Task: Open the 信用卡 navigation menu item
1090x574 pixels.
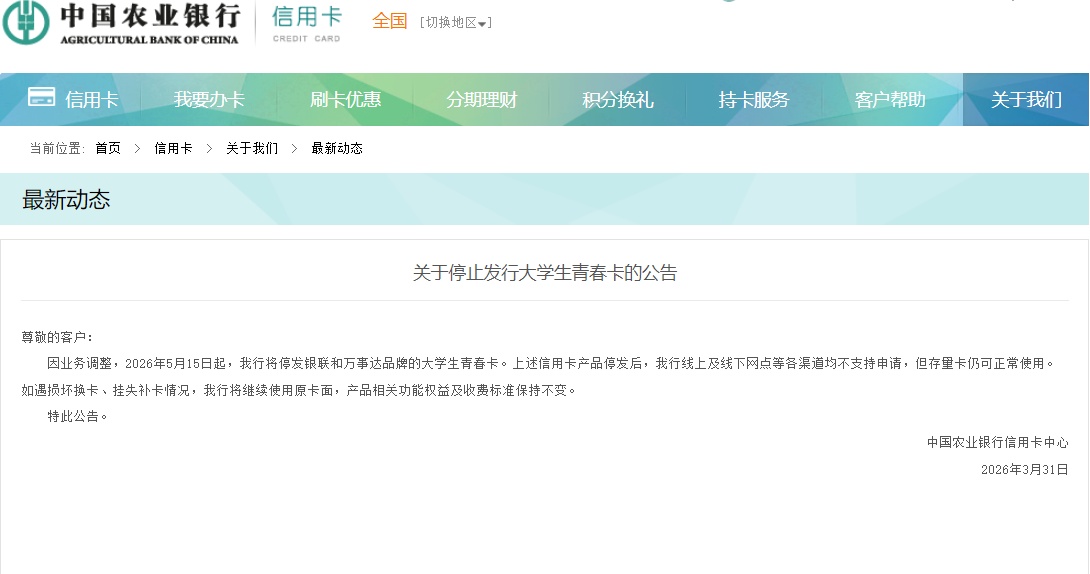Action: click(x=91, y=100)
